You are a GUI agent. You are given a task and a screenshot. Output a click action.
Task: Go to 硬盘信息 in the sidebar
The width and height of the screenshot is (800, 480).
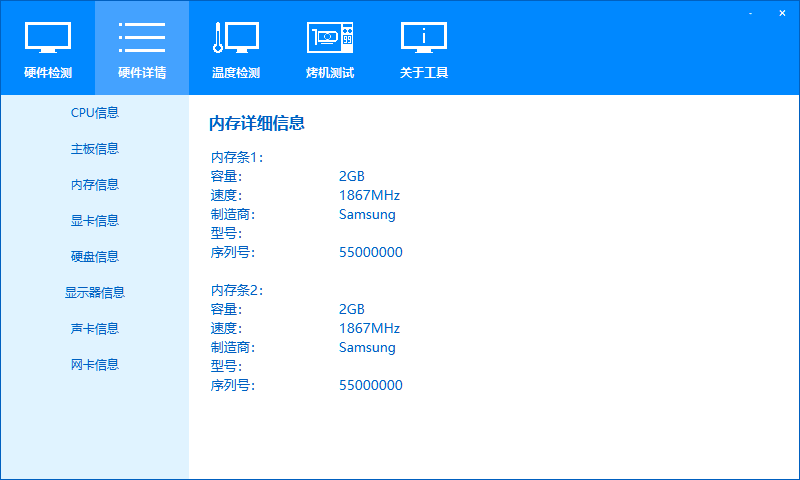click(95, 256)
